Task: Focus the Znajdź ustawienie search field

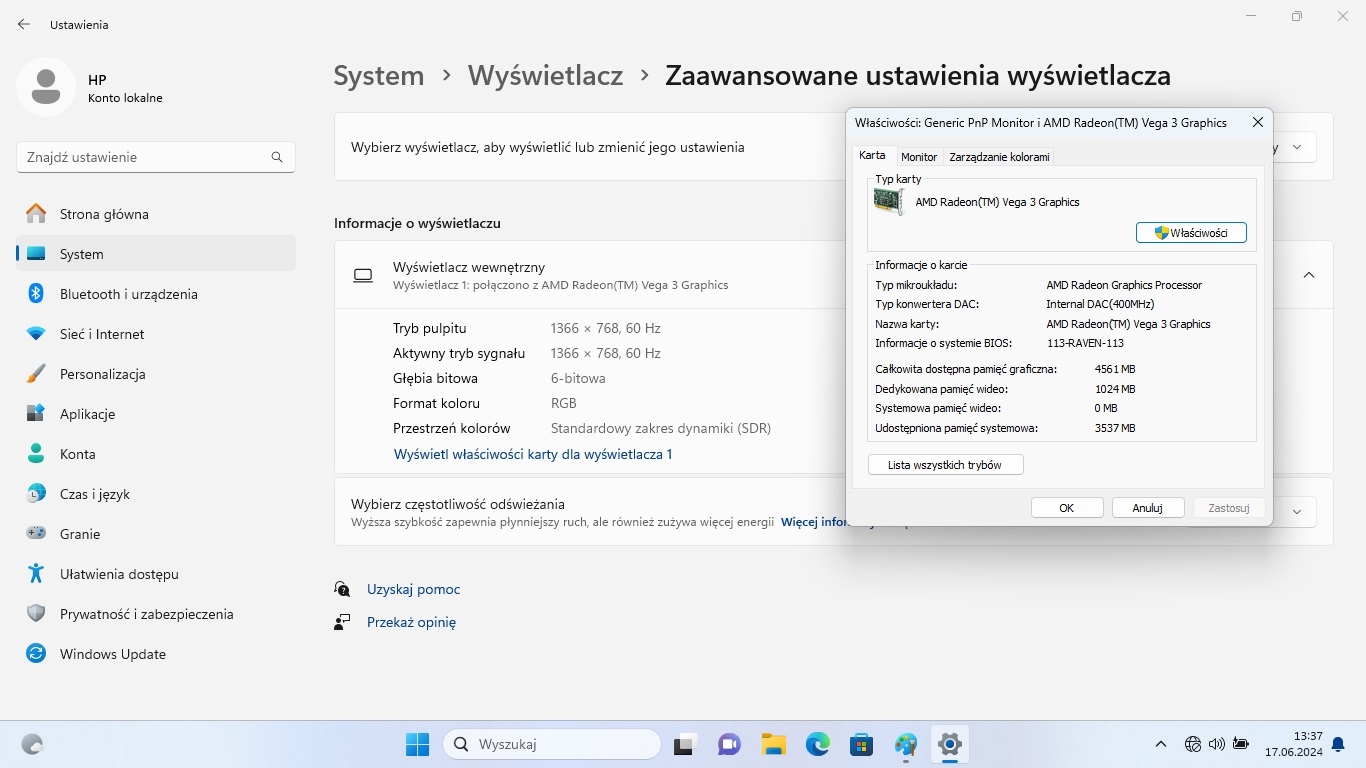Action: coord(156,157)
